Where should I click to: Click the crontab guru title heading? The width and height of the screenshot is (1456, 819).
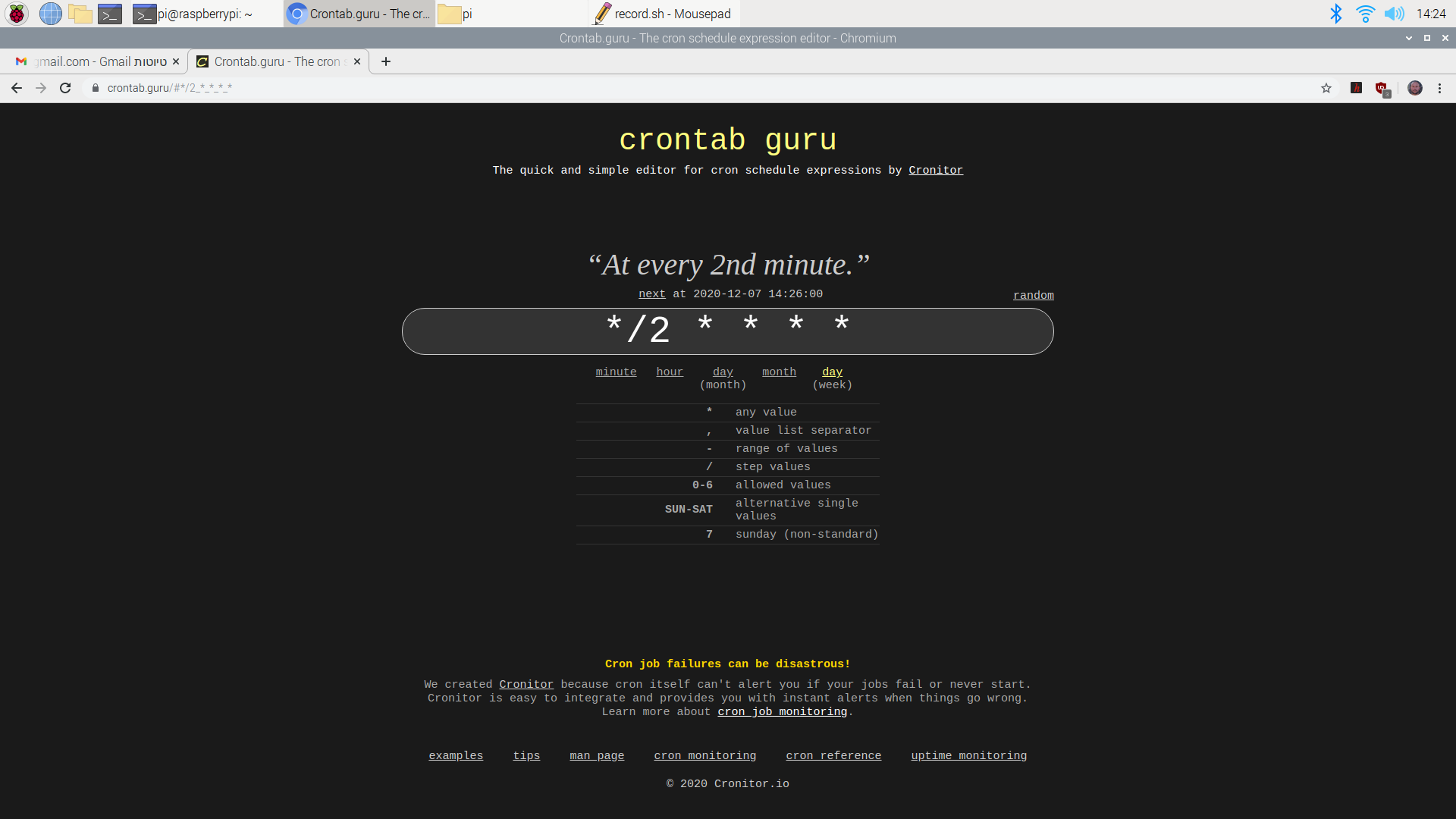[x=728, y=140]
